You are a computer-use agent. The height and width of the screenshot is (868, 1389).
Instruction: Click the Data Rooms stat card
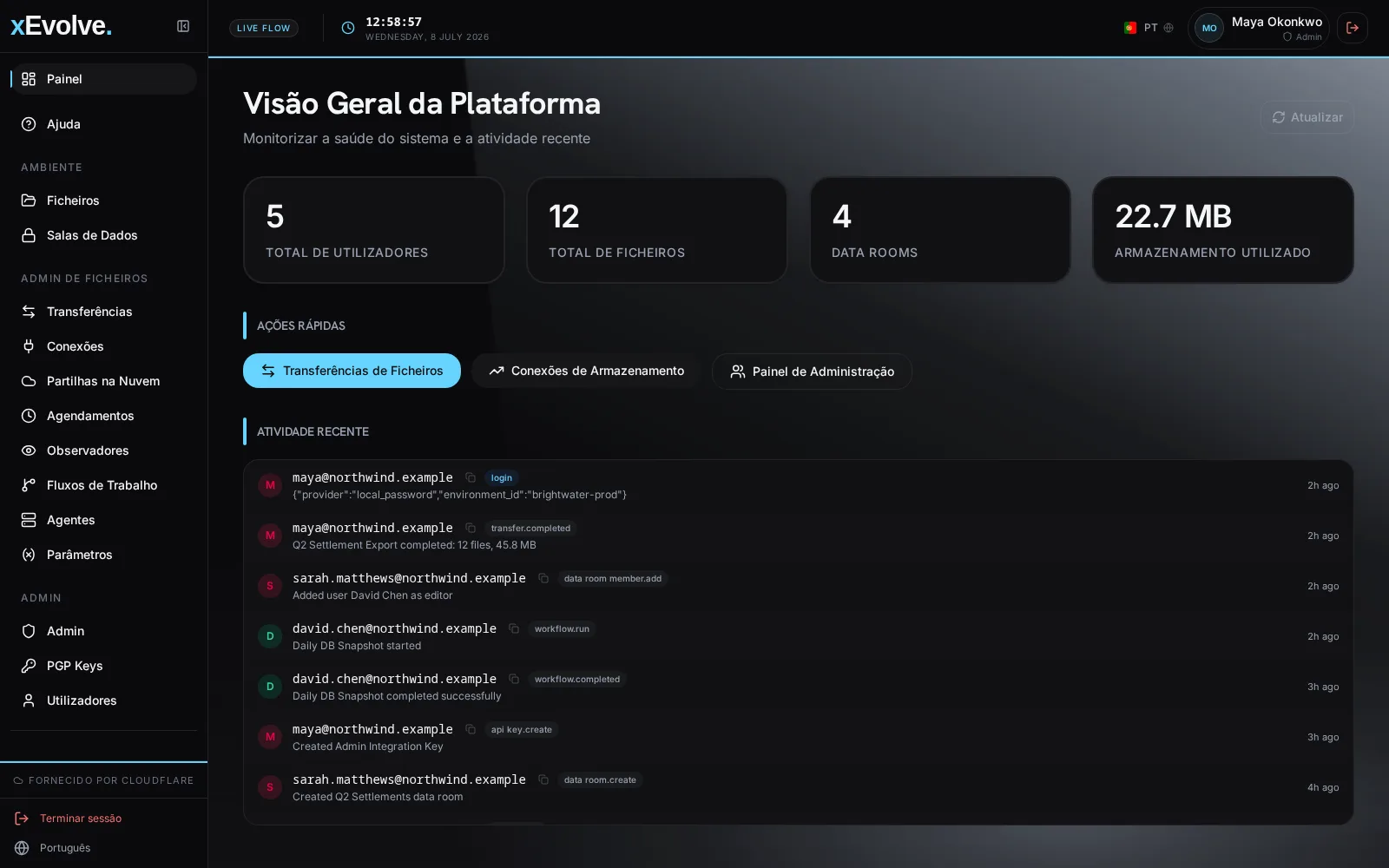click(940, 230)
